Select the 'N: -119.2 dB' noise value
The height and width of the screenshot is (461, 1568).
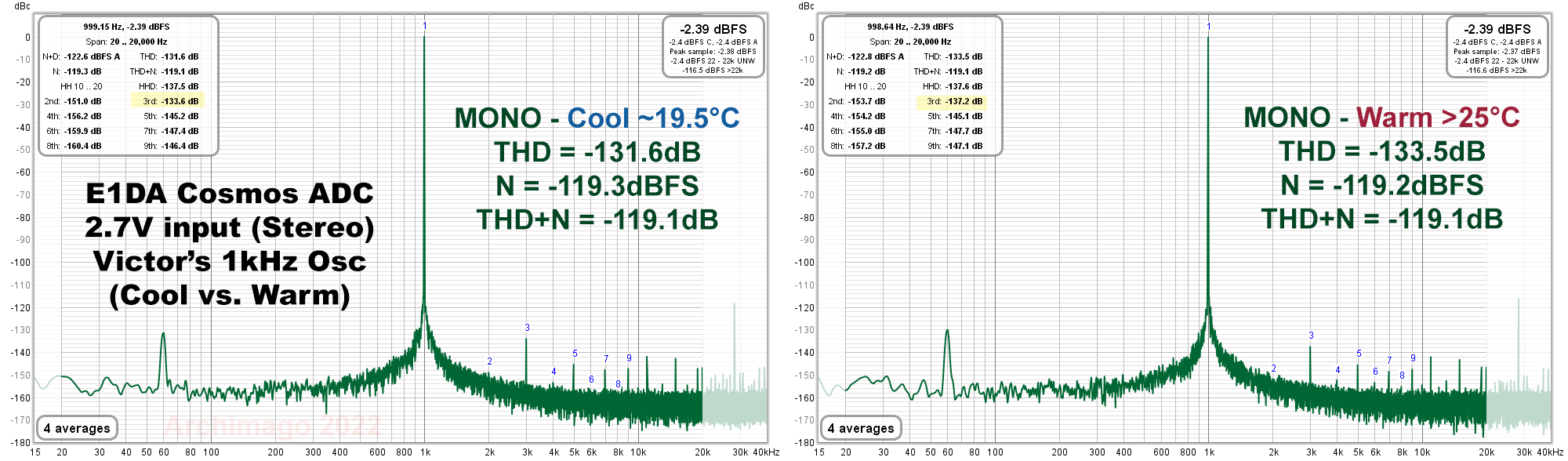(861, 71)
